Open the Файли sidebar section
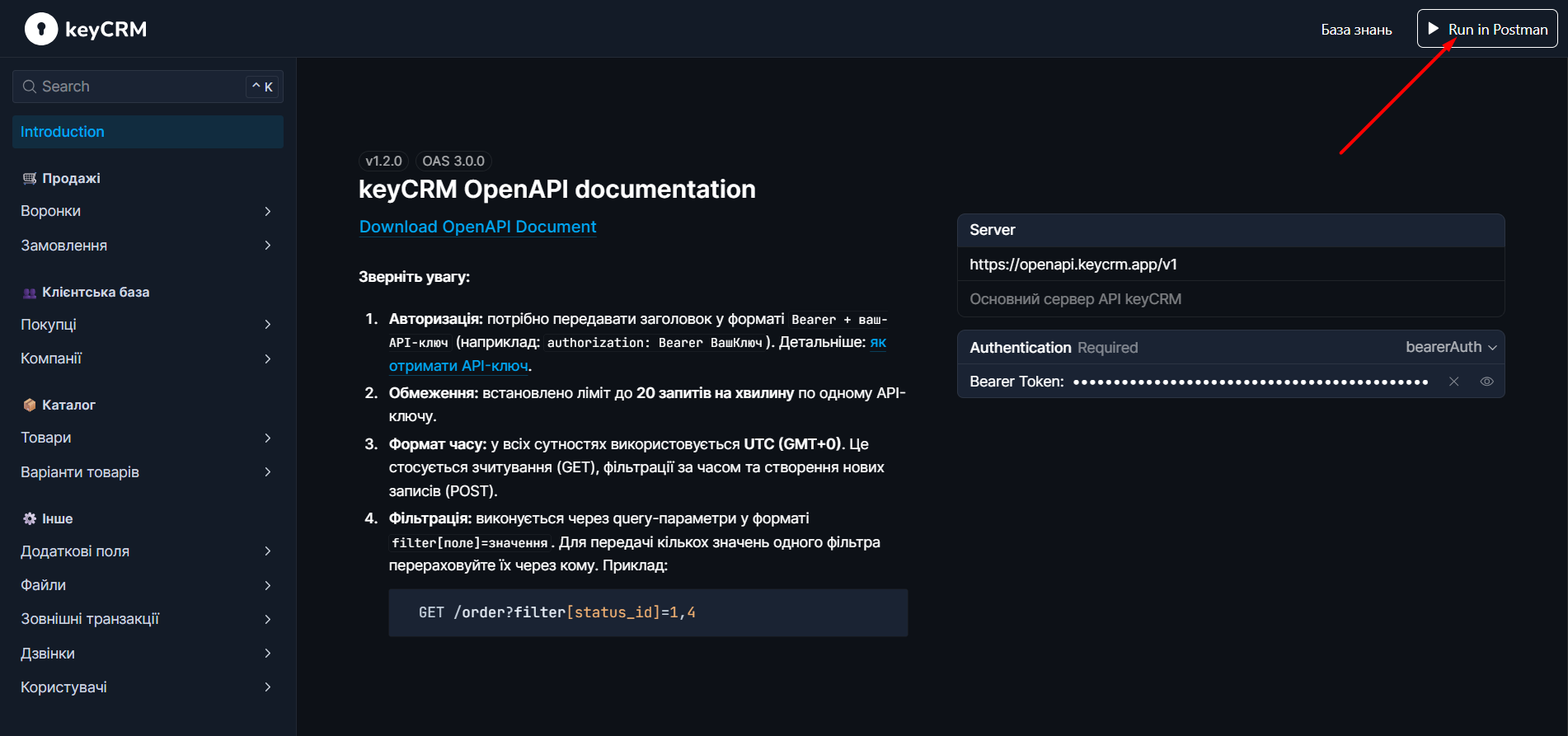Viewport: 1568px width, 736px height. pos(148,585)
